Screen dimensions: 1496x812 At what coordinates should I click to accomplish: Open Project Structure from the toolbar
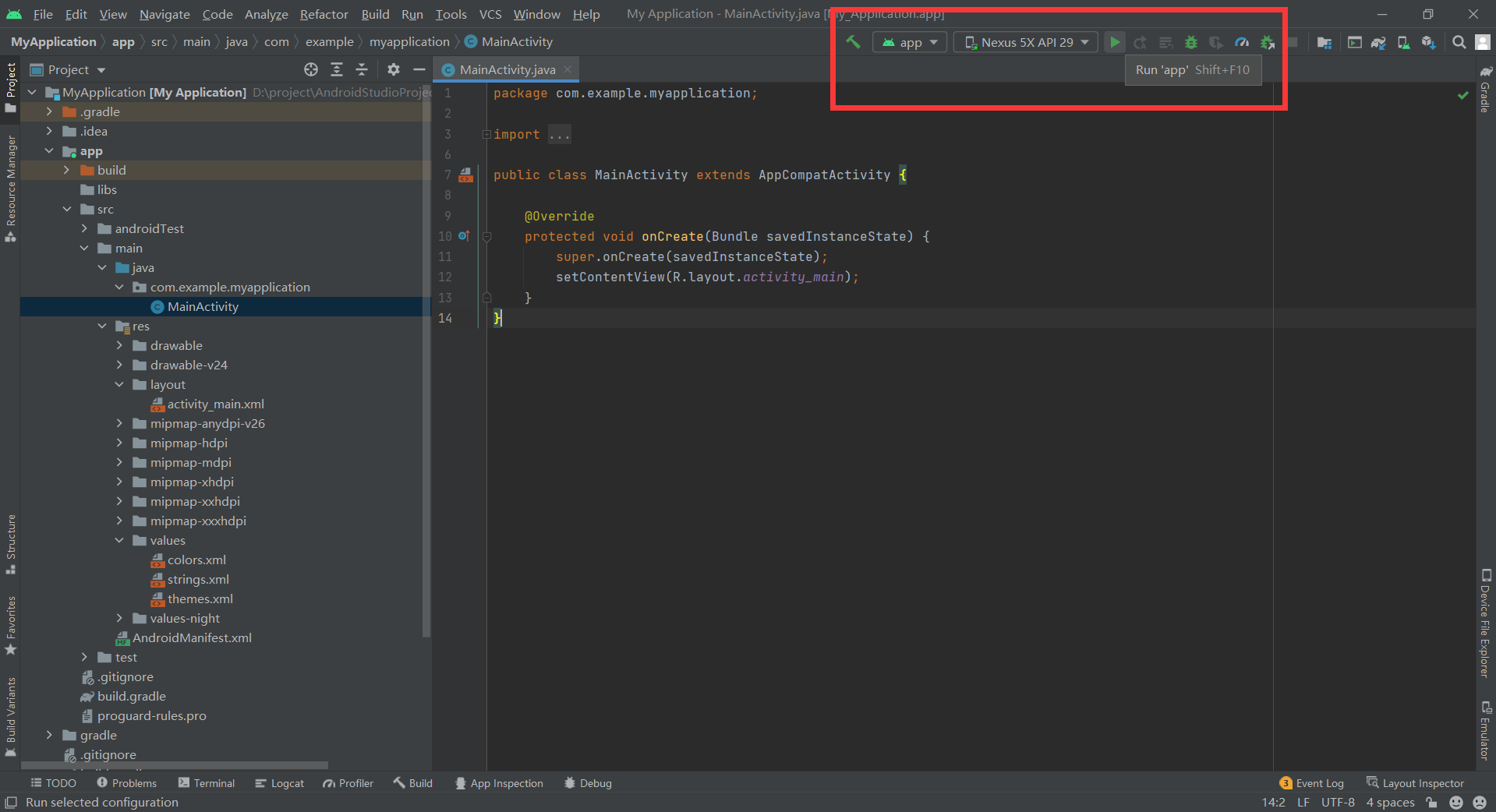(1324, 42)
